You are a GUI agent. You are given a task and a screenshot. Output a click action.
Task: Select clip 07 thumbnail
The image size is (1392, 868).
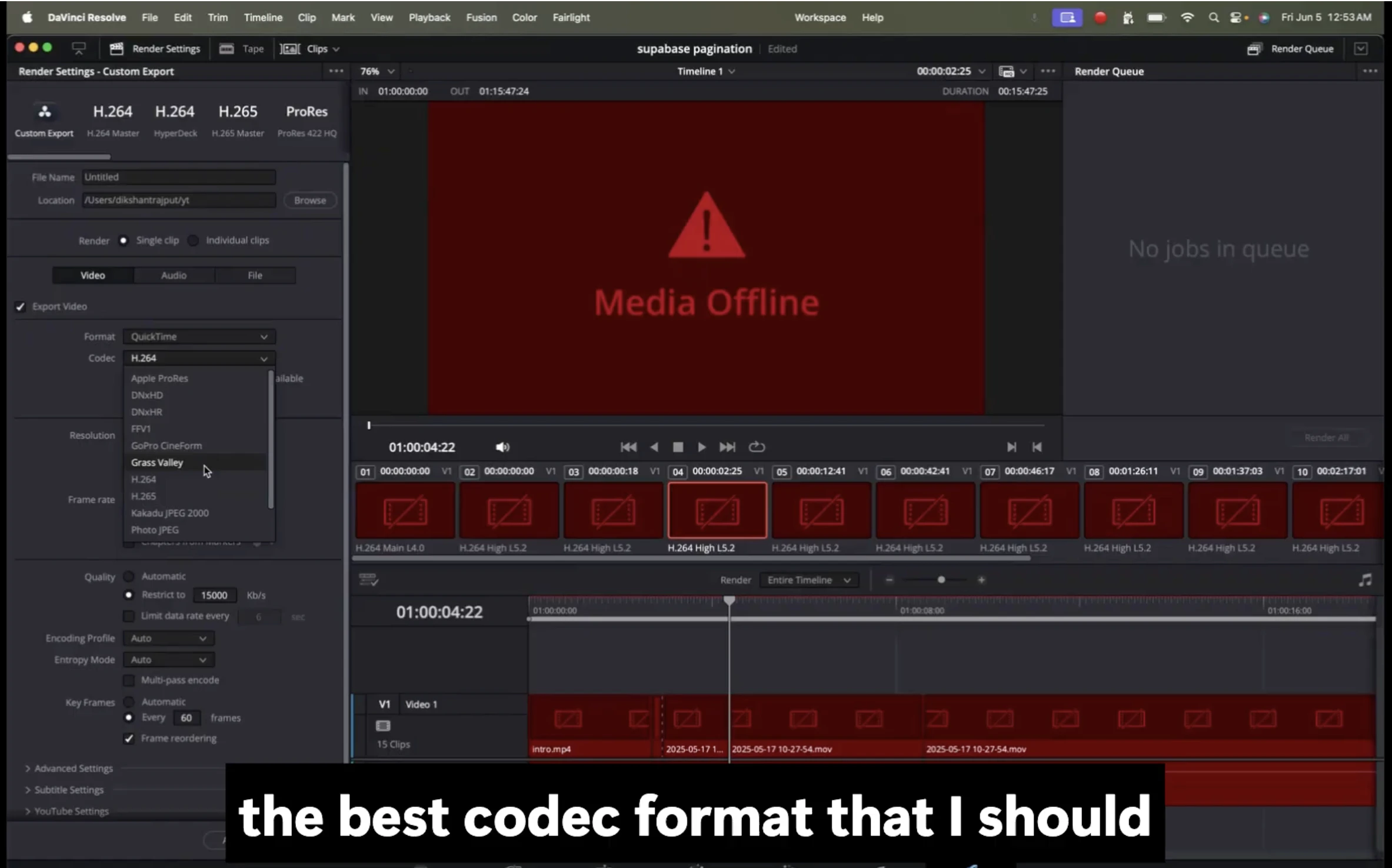click(1030, 510)
